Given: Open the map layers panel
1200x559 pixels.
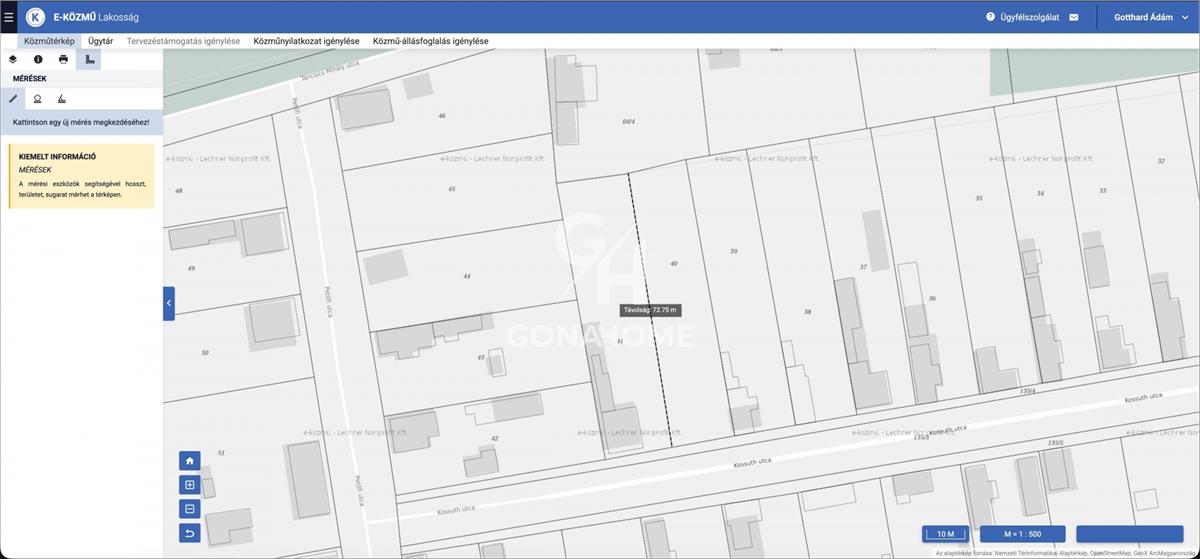Looking at the screenshot, I should (13, 60).
